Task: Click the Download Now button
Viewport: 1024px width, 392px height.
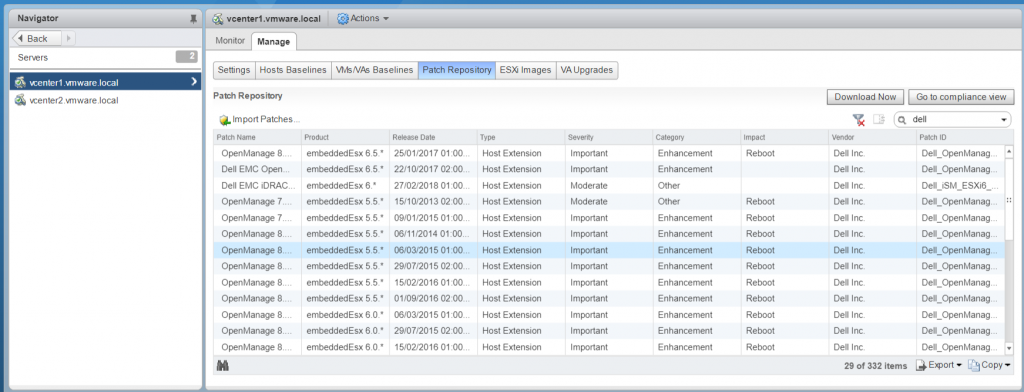Action: tap(865, 97)
